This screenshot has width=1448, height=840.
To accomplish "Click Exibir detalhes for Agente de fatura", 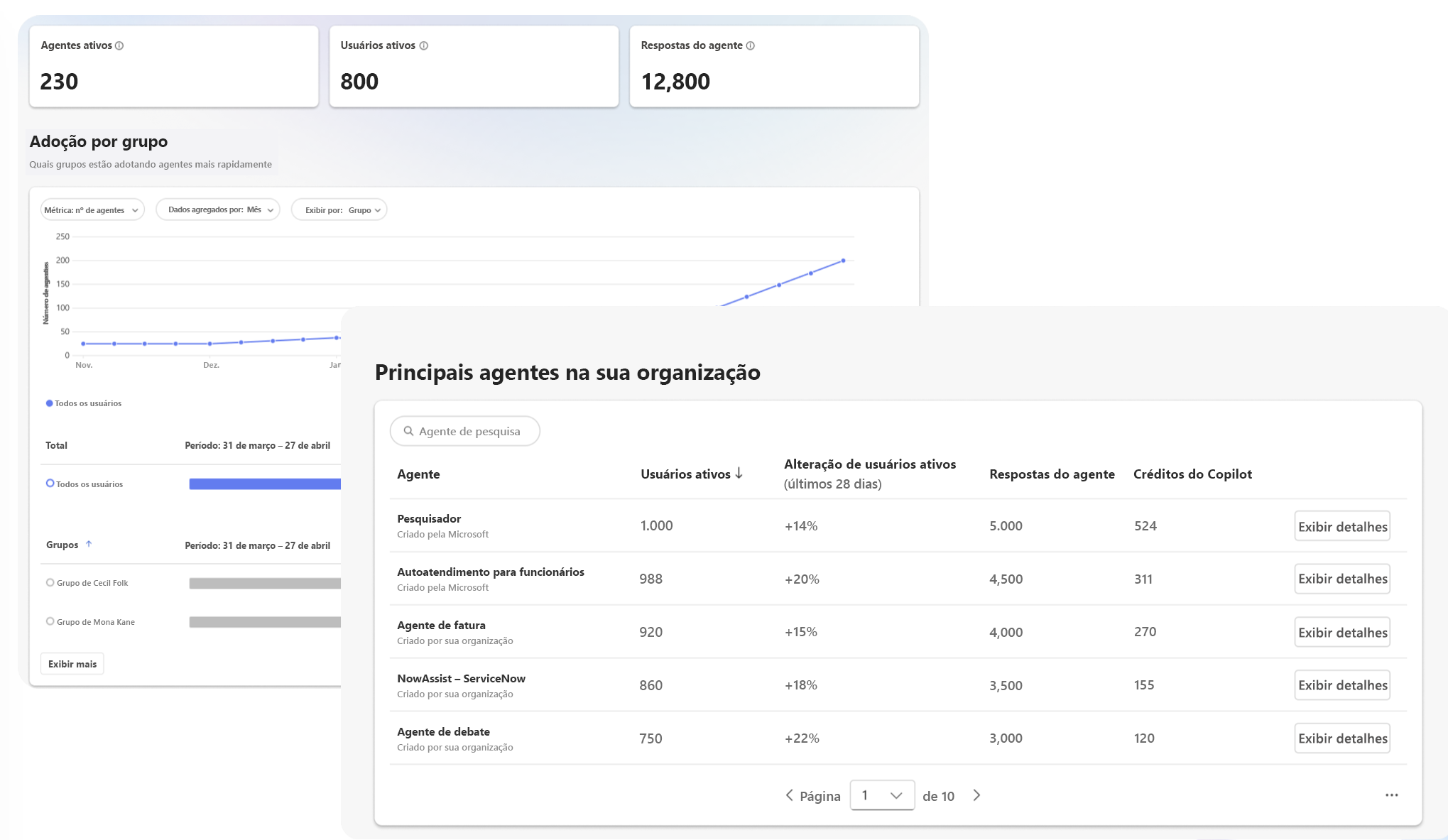I will [1342, 632].
